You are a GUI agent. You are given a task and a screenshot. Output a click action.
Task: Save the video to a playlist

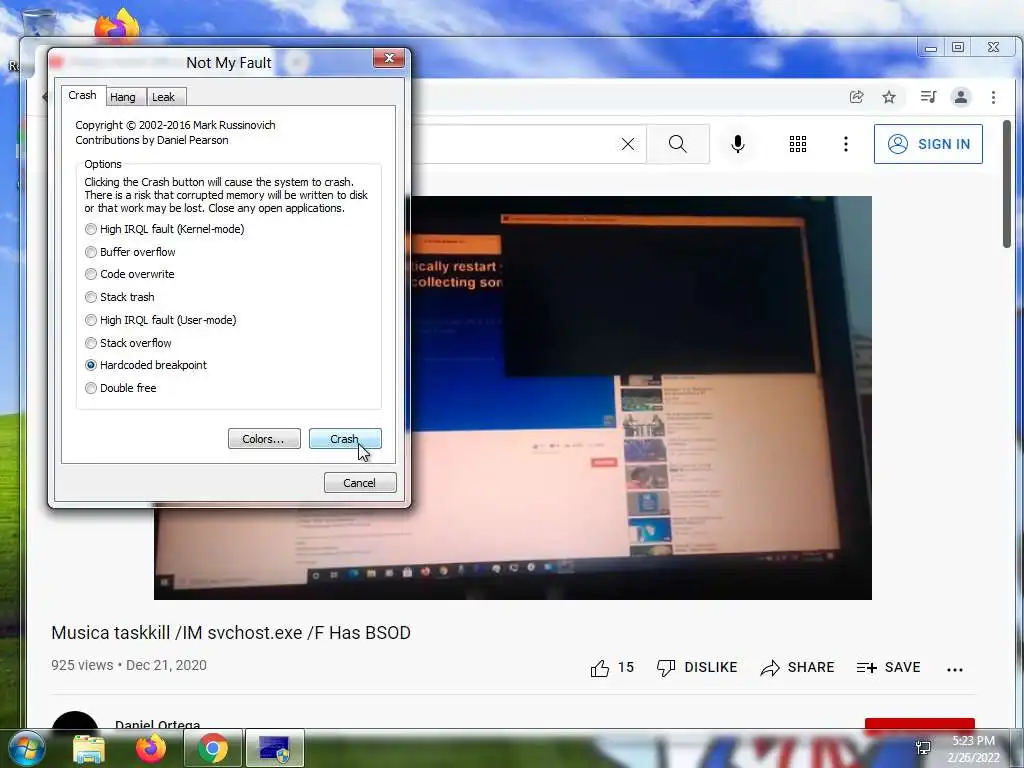(889, 667)
